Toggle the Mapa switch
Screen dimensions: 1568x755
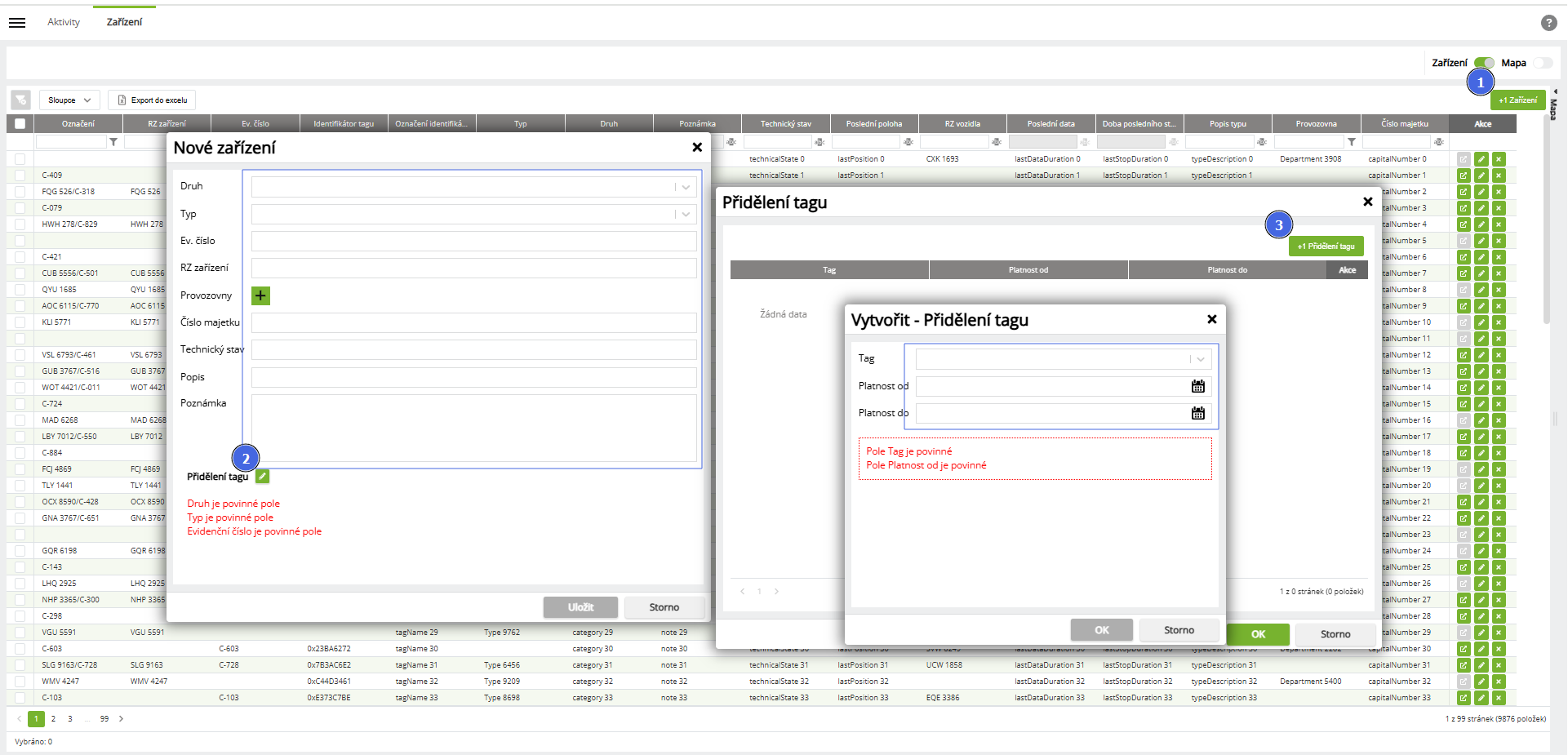pyautogui.click(x=1543, y=63)
